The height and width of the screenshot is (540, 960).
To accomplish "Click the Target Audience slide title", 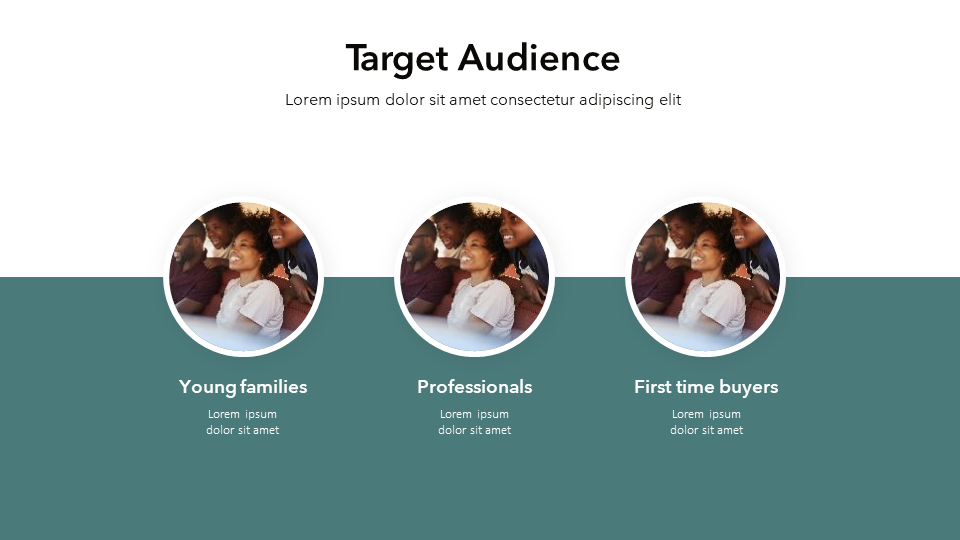I will (x=483, y=58).
